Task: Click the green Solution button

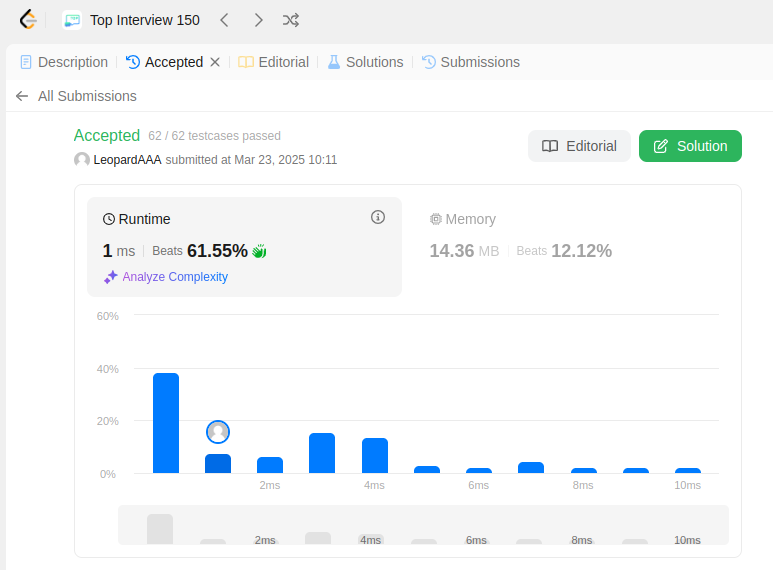Action: 690,146
